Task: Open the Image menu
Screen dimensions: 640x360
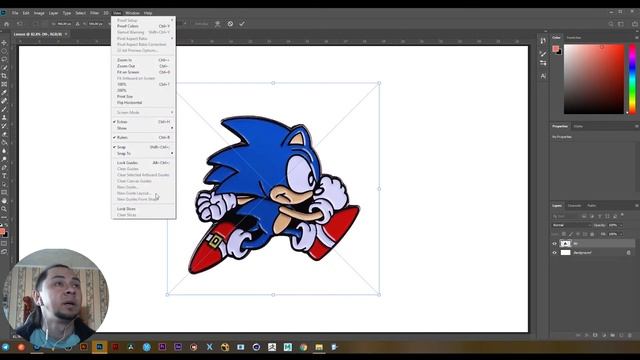Action: (39, 13)
